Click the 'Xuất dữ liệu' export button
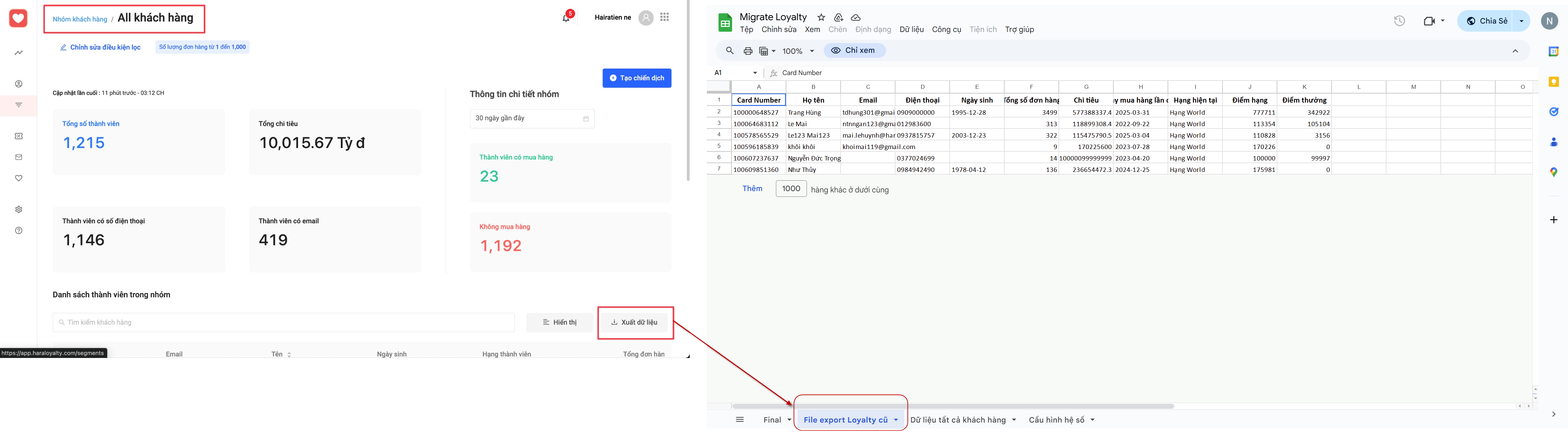 (634, 322)
